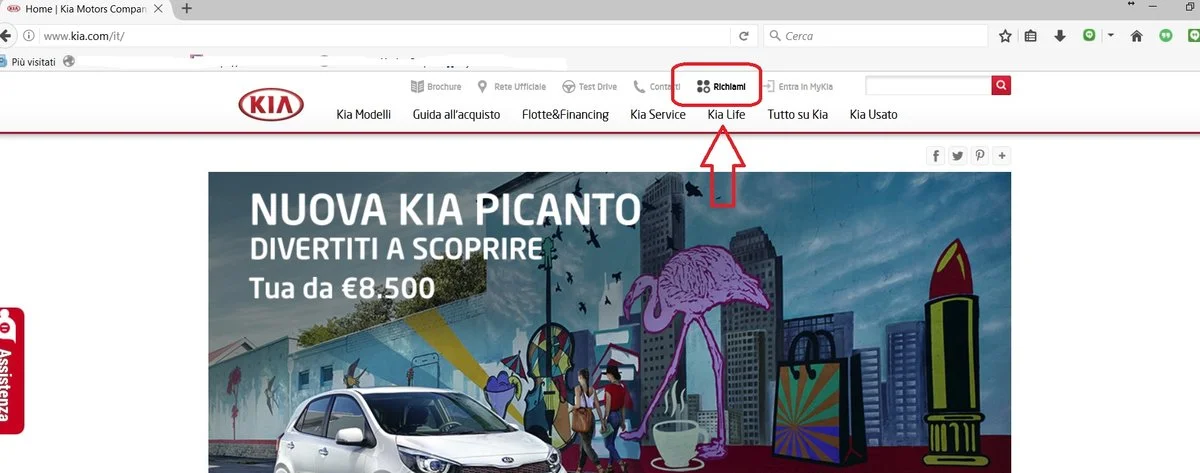Screen dimensions: 1200x473
Task: Click the site info icon in address bar
Action: [29, 36]
